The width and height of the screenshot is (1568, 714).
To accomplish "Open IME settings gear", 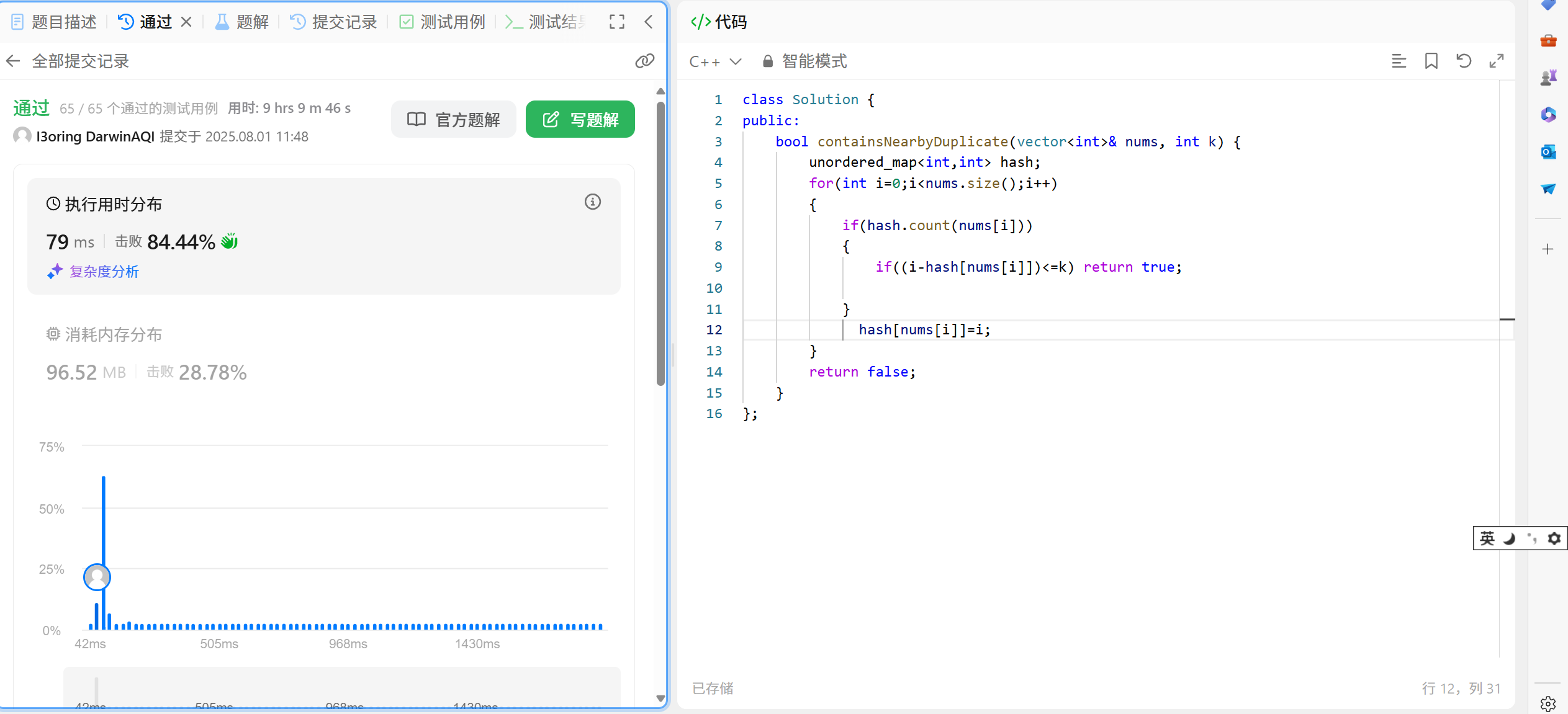I will click(x=1554, y=538).
